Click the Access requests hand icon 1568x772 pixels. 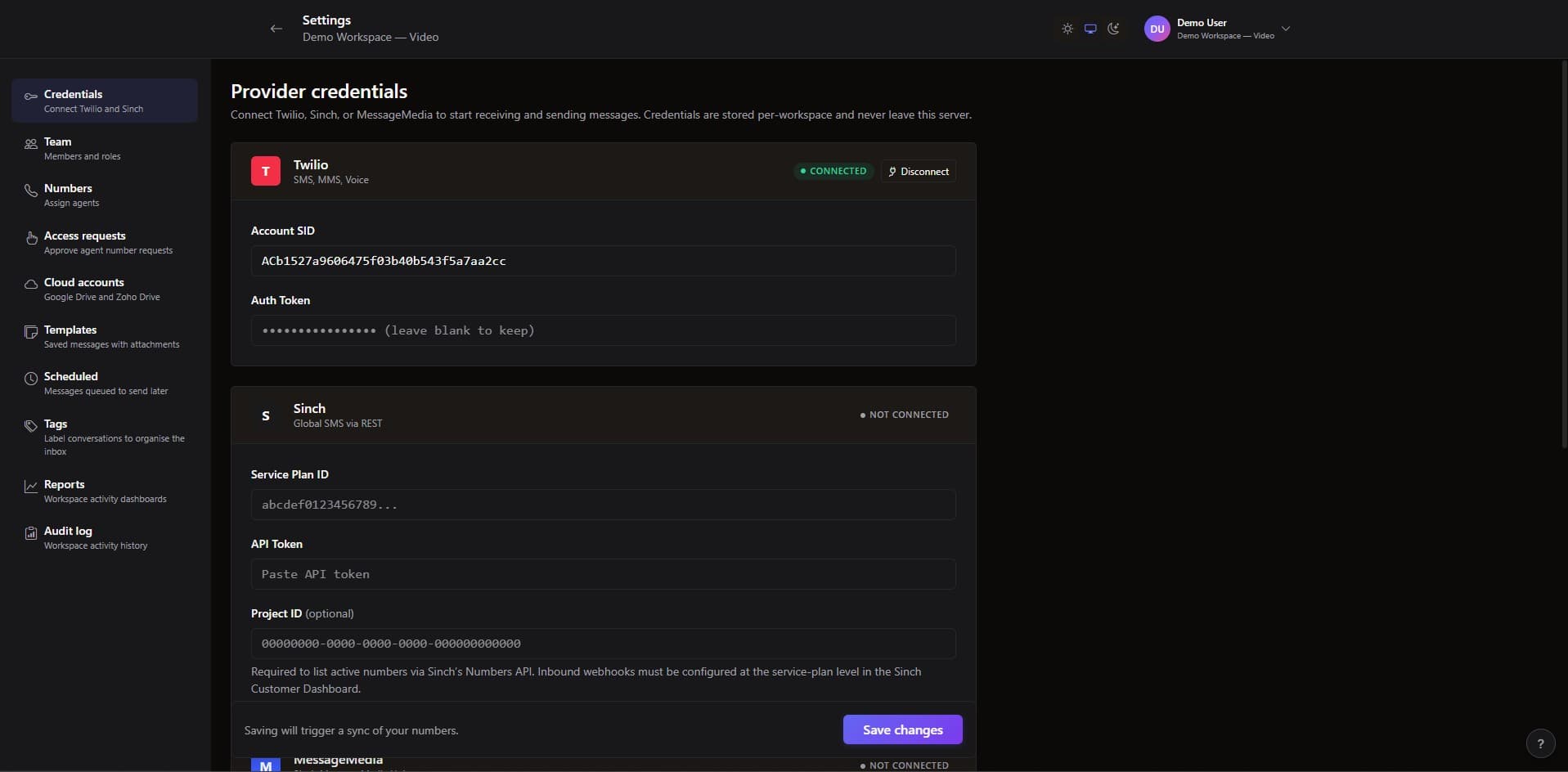(30, 238)
